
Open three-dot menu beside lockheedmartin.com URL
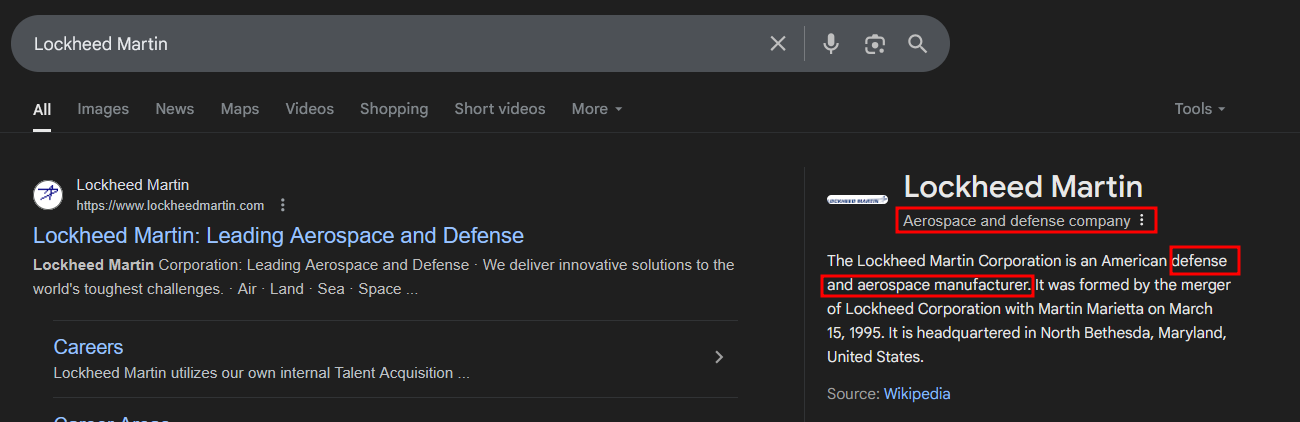click(283, 205)
